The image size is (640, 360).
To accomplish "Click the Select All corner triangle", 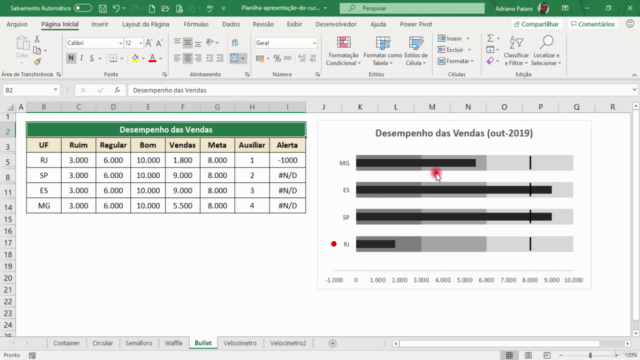I will tap(10, 107).
